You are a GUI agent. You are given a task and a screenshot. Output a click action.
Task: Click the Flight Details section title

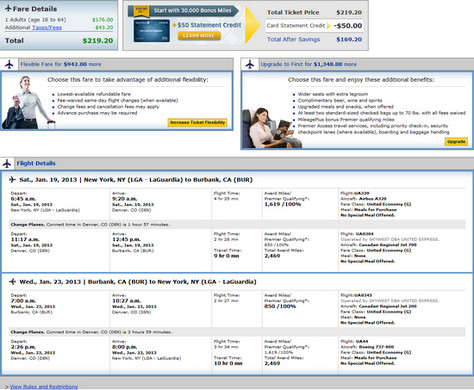pyautogui.click(x=36, y=163)
